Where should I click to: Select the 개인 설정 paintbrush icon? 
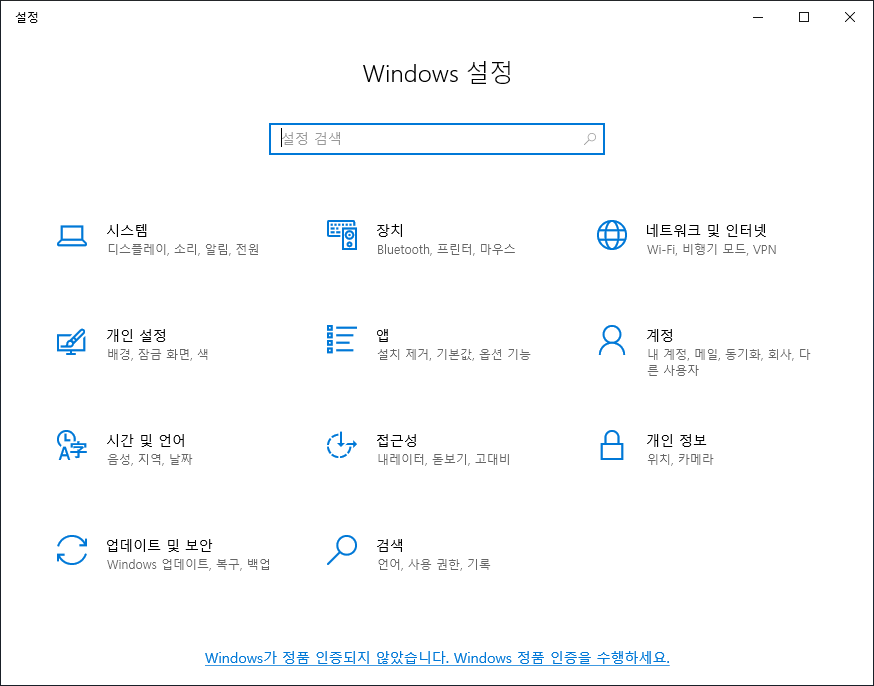pos(71,342)
